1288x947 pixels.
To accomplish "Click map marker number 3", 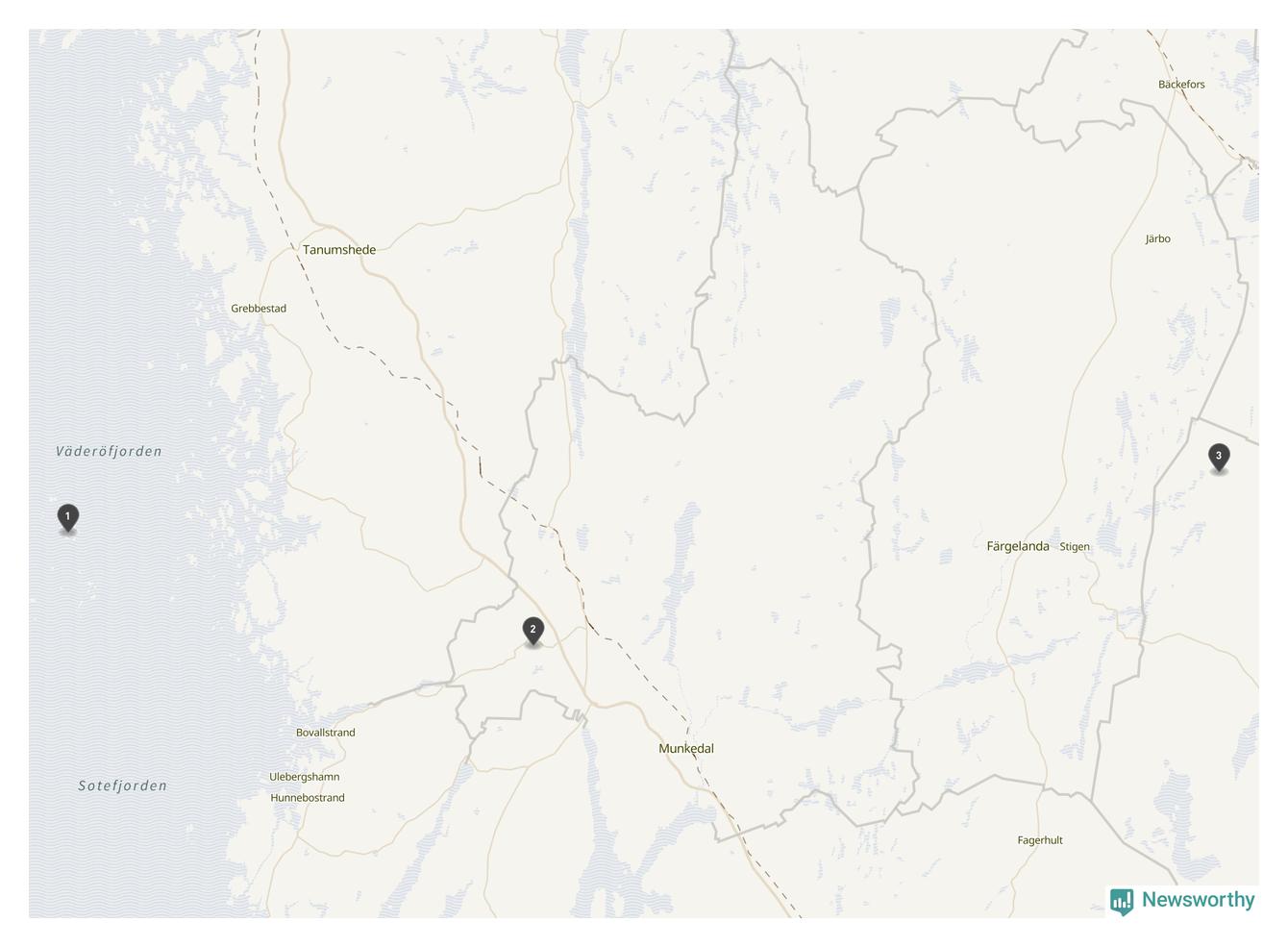I will click(x=1218, y=458).
